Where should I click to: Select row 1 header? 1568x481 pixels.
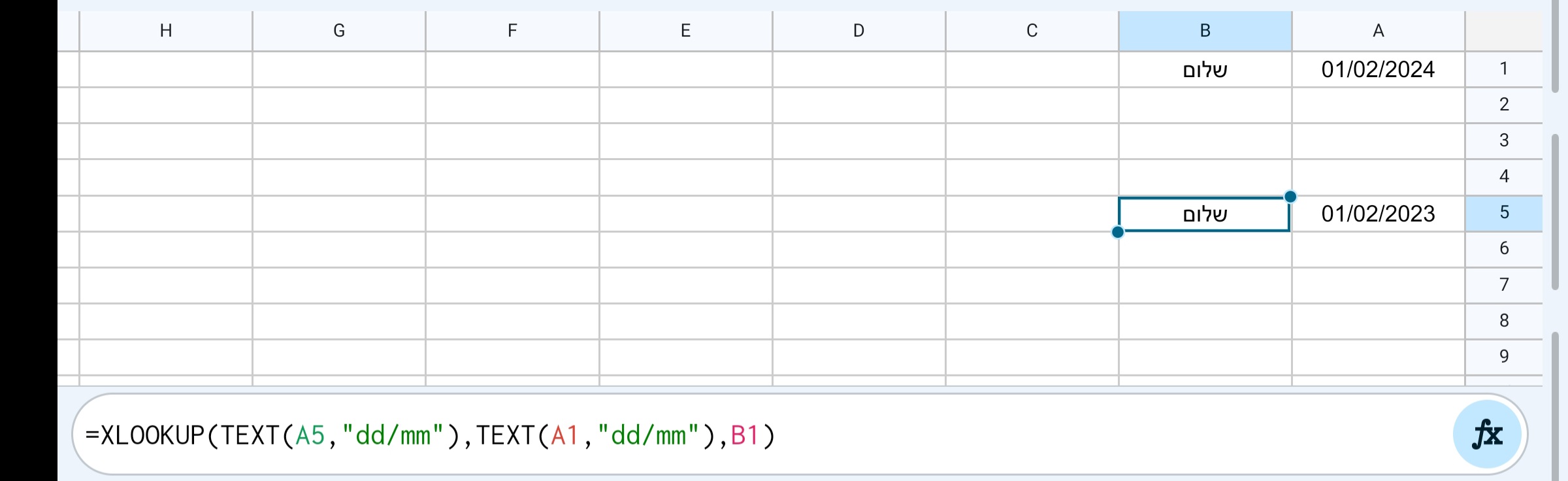(1504, 69)
